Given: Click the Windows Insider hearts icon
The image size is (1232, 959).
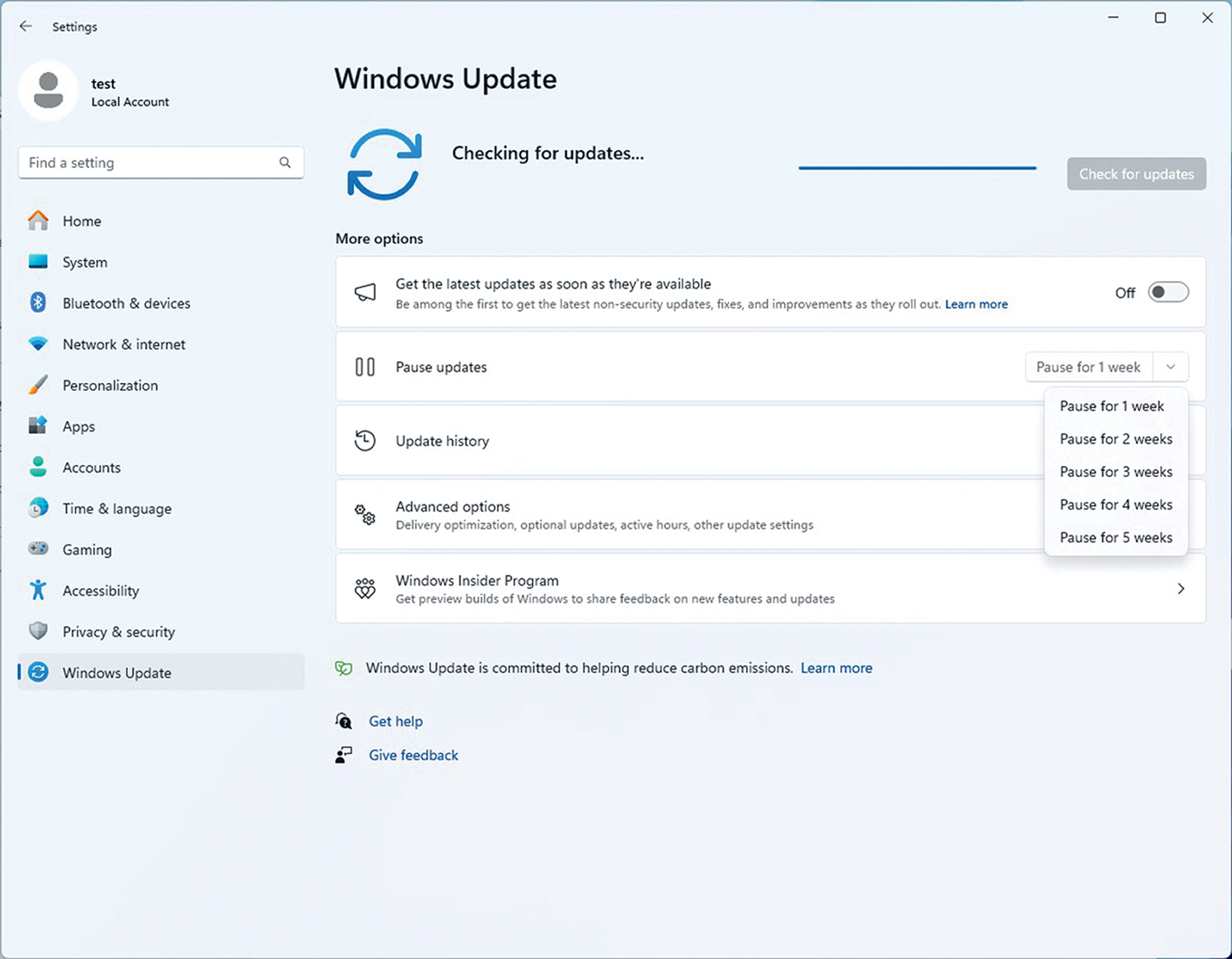Looking at the screenshot, I should coord(365,589).
